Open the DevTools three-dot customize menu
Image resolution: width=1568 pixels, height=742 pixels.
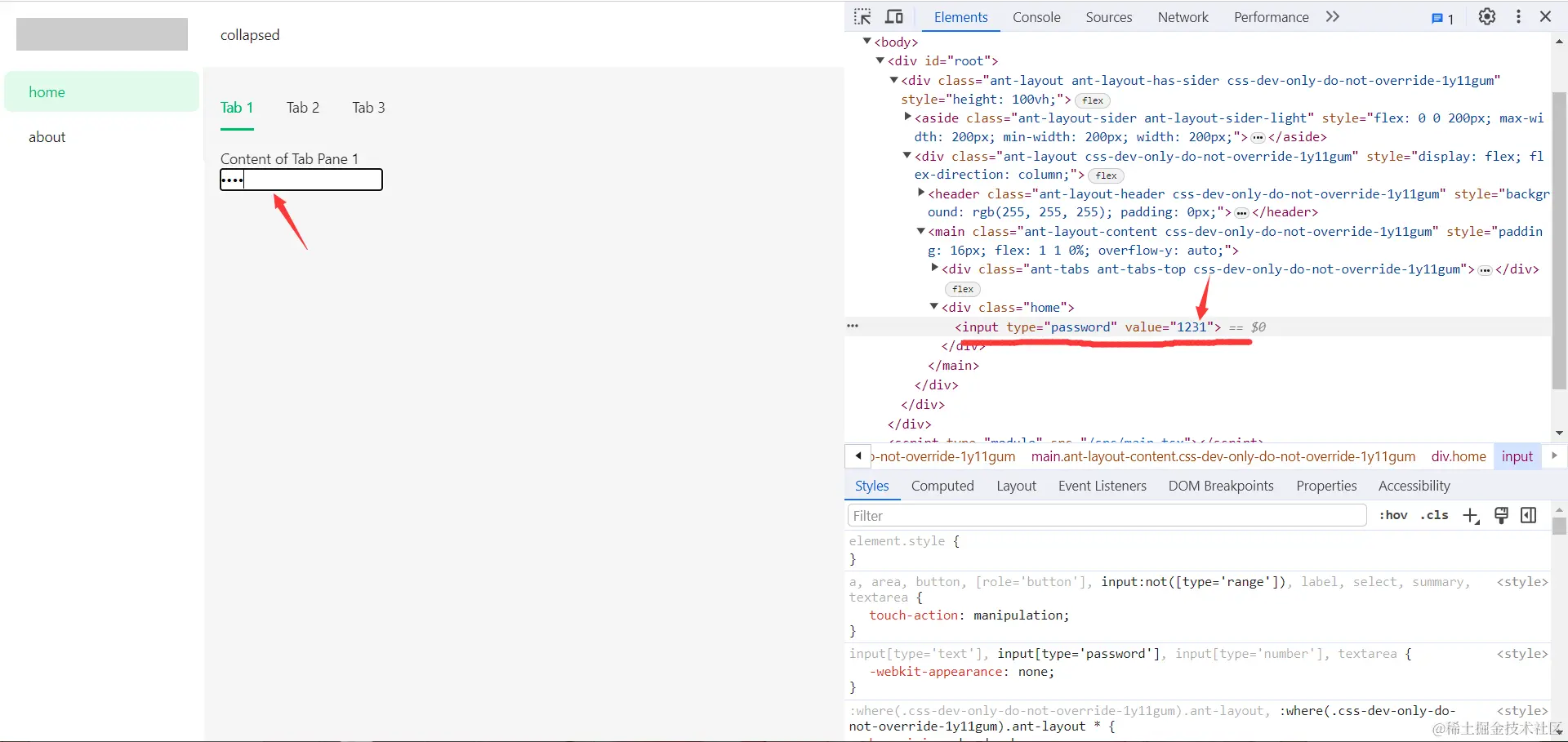coord(1518,17)
